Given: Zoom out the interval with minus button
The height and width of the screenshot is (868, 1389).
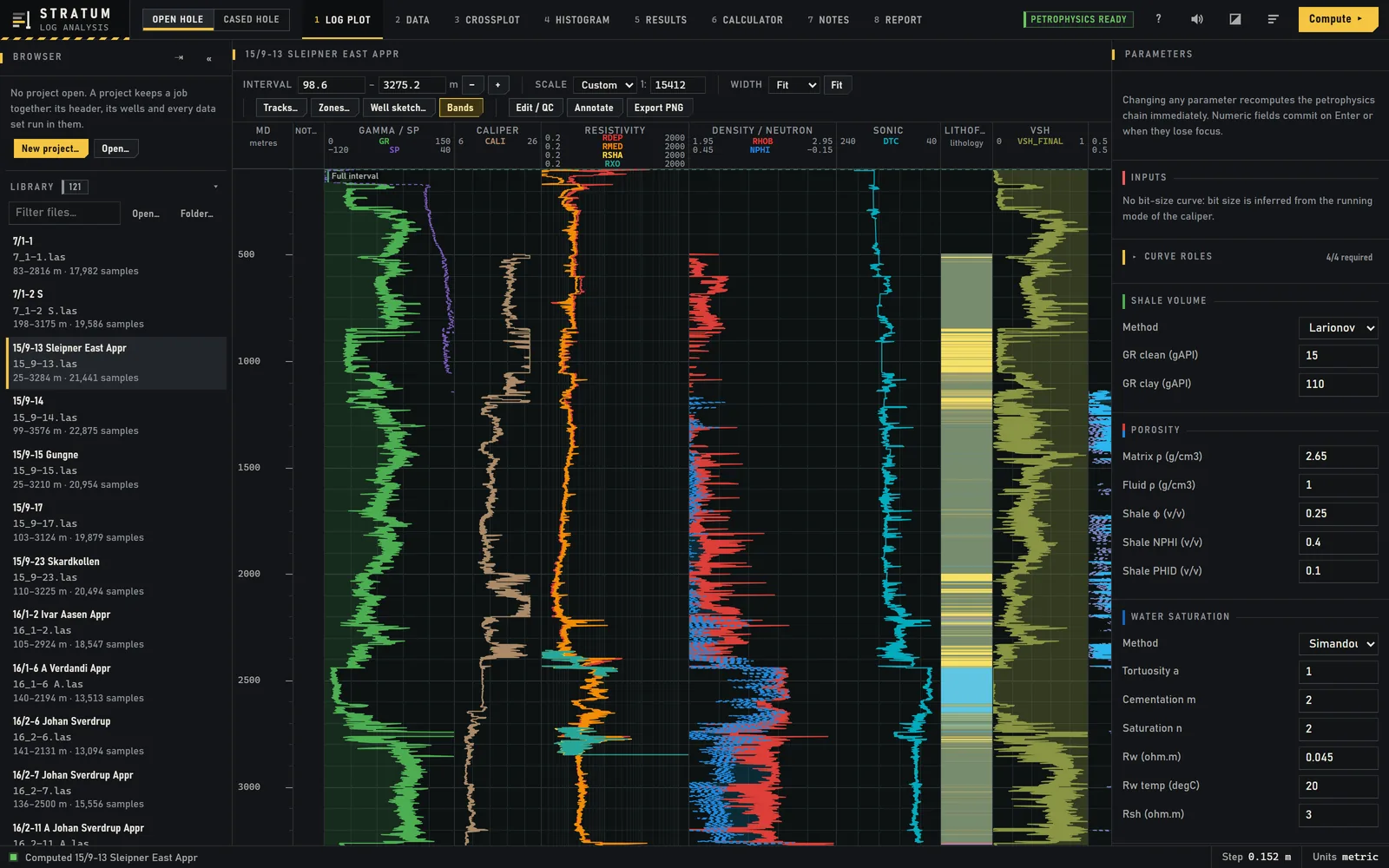Looking at the screenshot, I should (471, 85).
